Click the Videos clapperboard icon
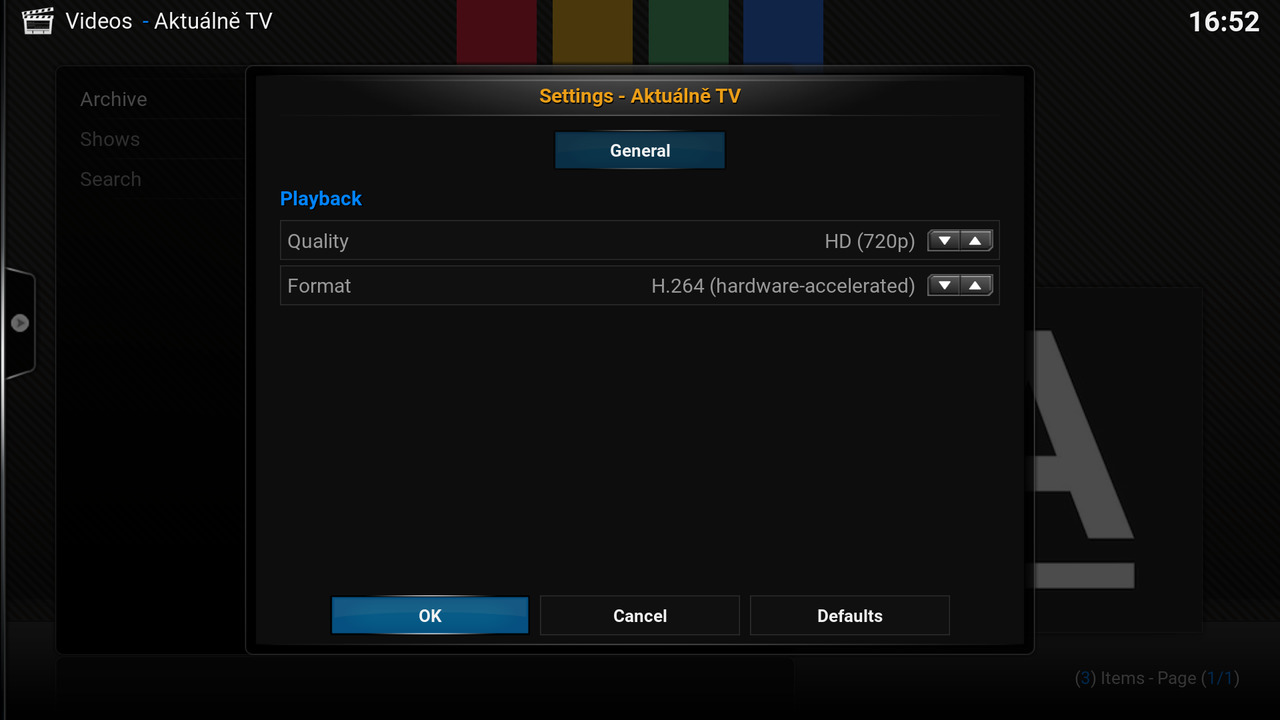Viewport: 1280px width, 720px height. 37,21
